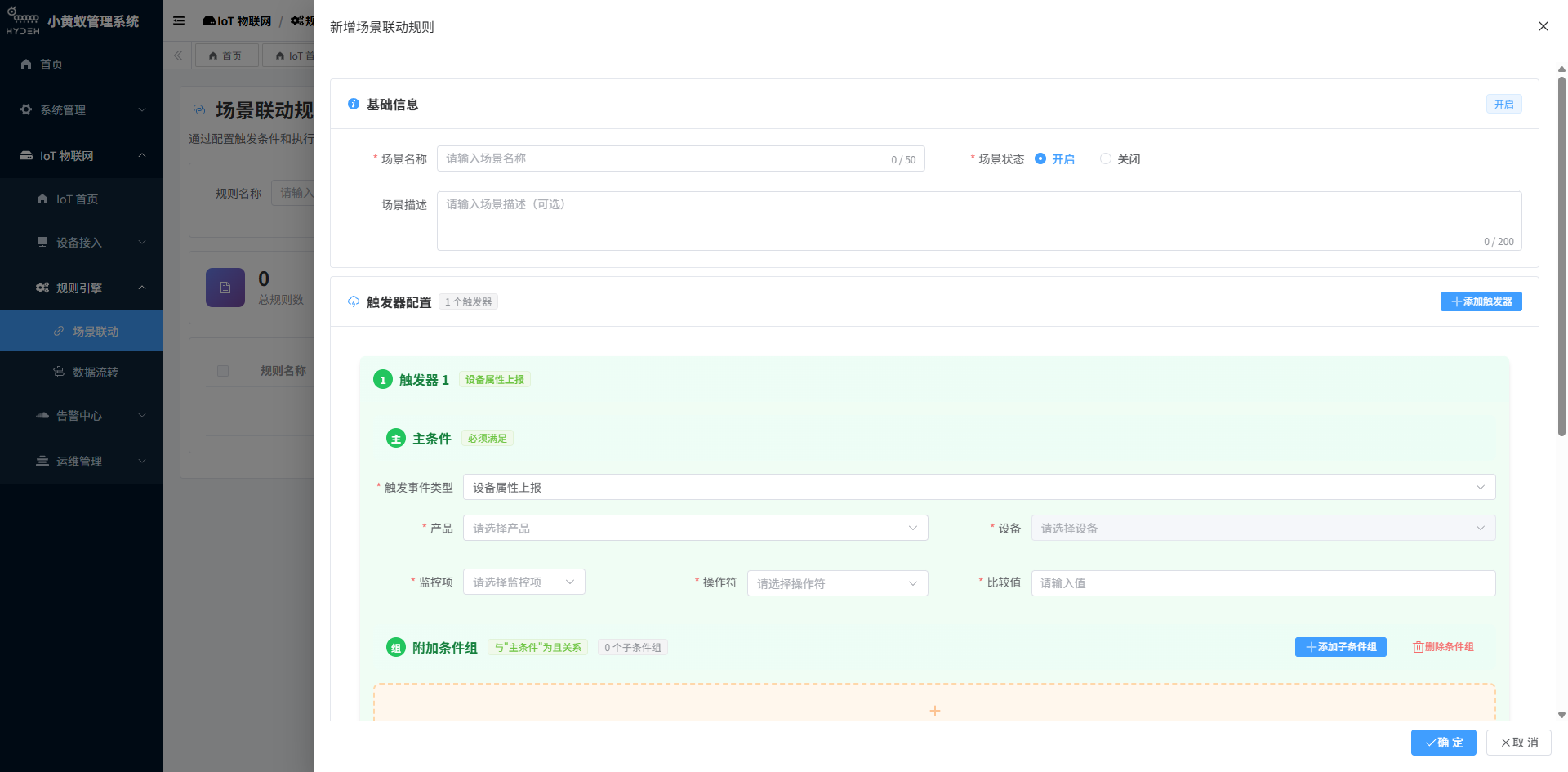
Task: Click the plus icon in the dashed area
Action: pos(935,711)
